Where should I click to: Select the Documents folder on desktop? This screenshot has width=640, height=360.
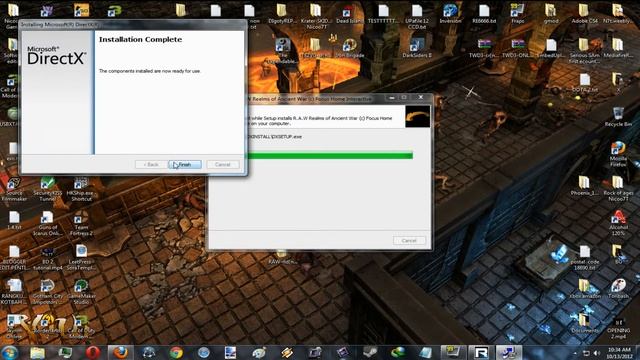[x=584, y=323]
